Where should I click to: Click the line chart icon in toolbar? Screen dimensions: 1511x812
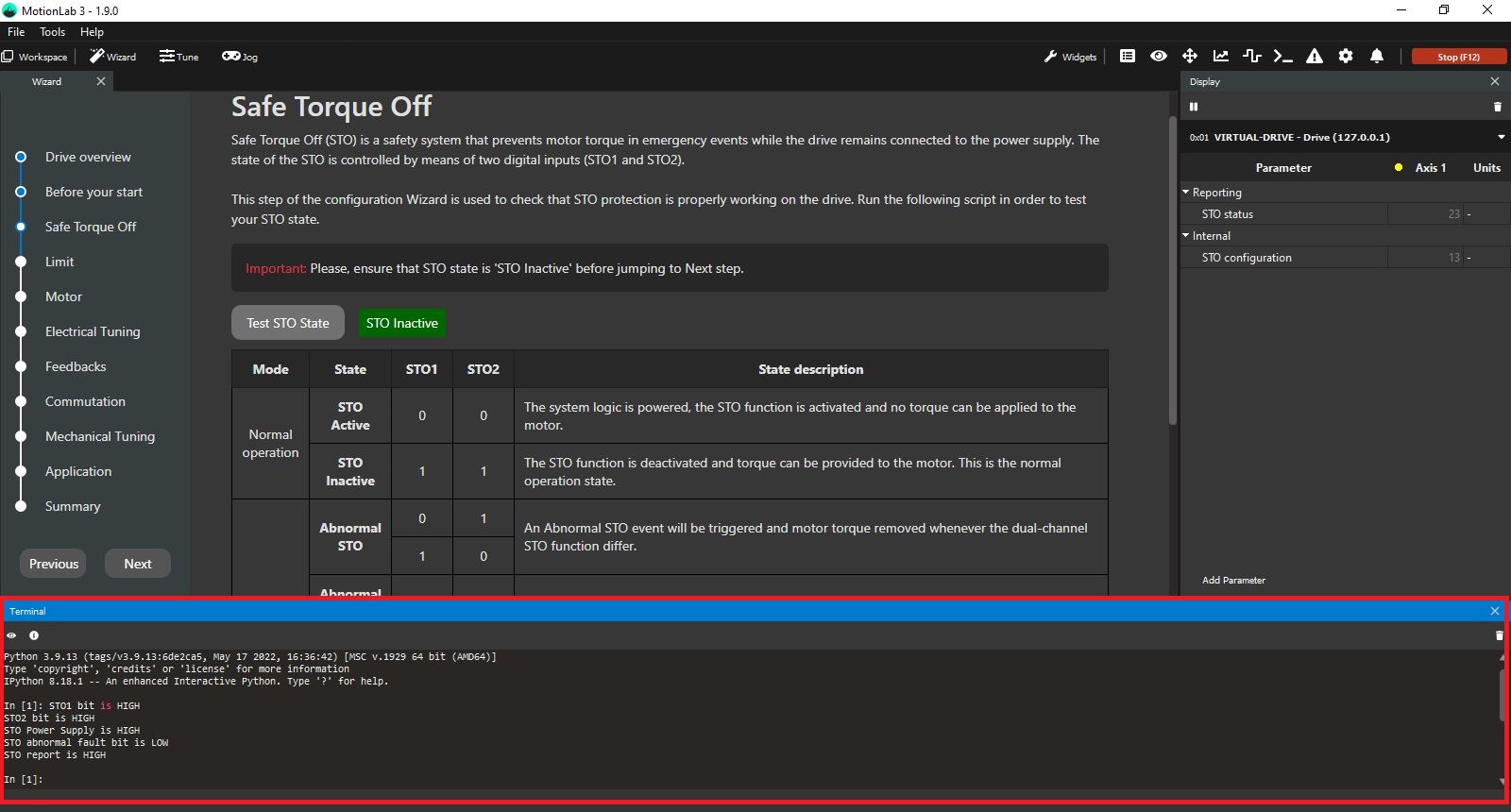pos(1221,57)
